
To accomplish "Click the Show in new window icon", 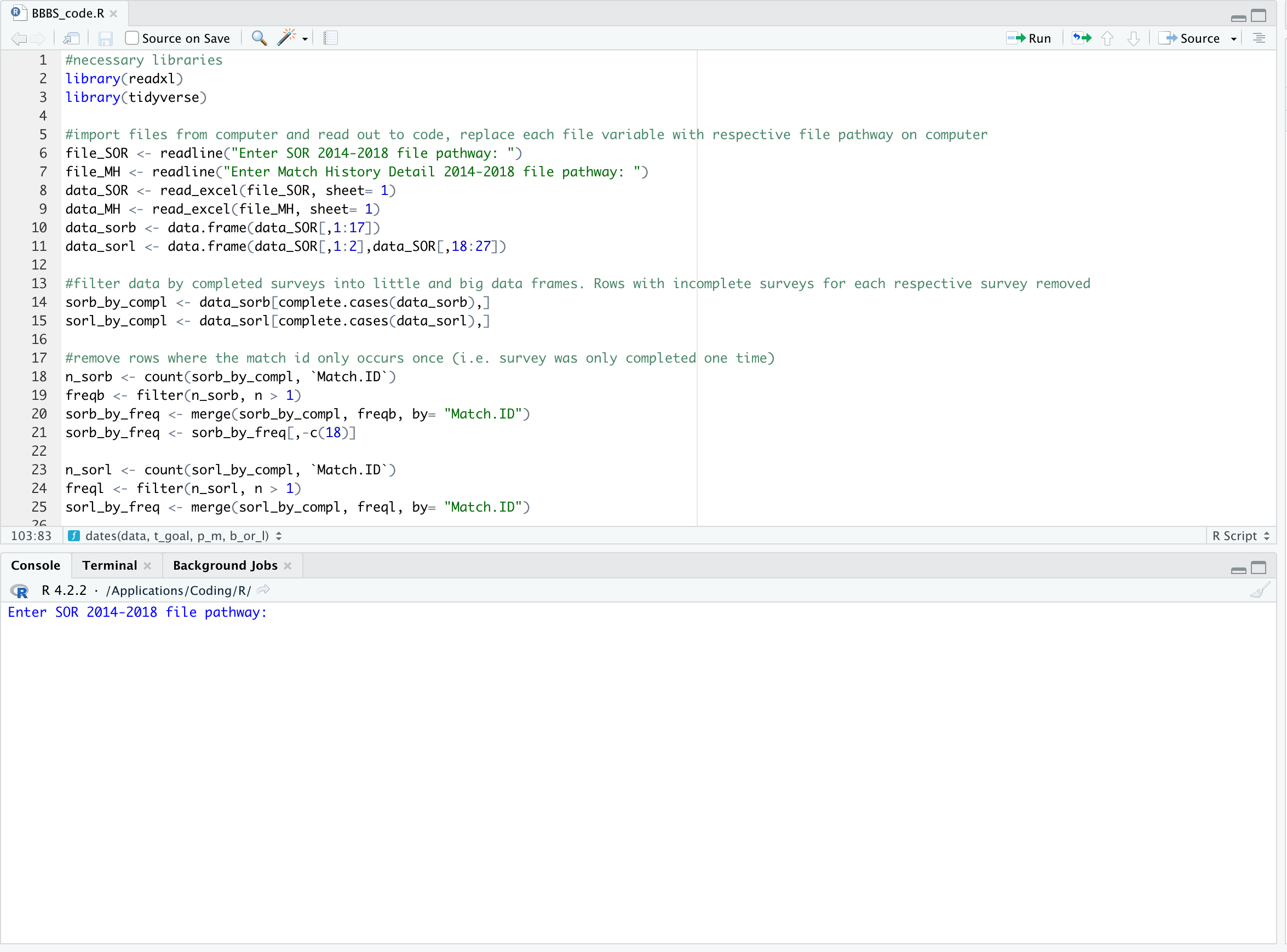I will coord(71,38).
